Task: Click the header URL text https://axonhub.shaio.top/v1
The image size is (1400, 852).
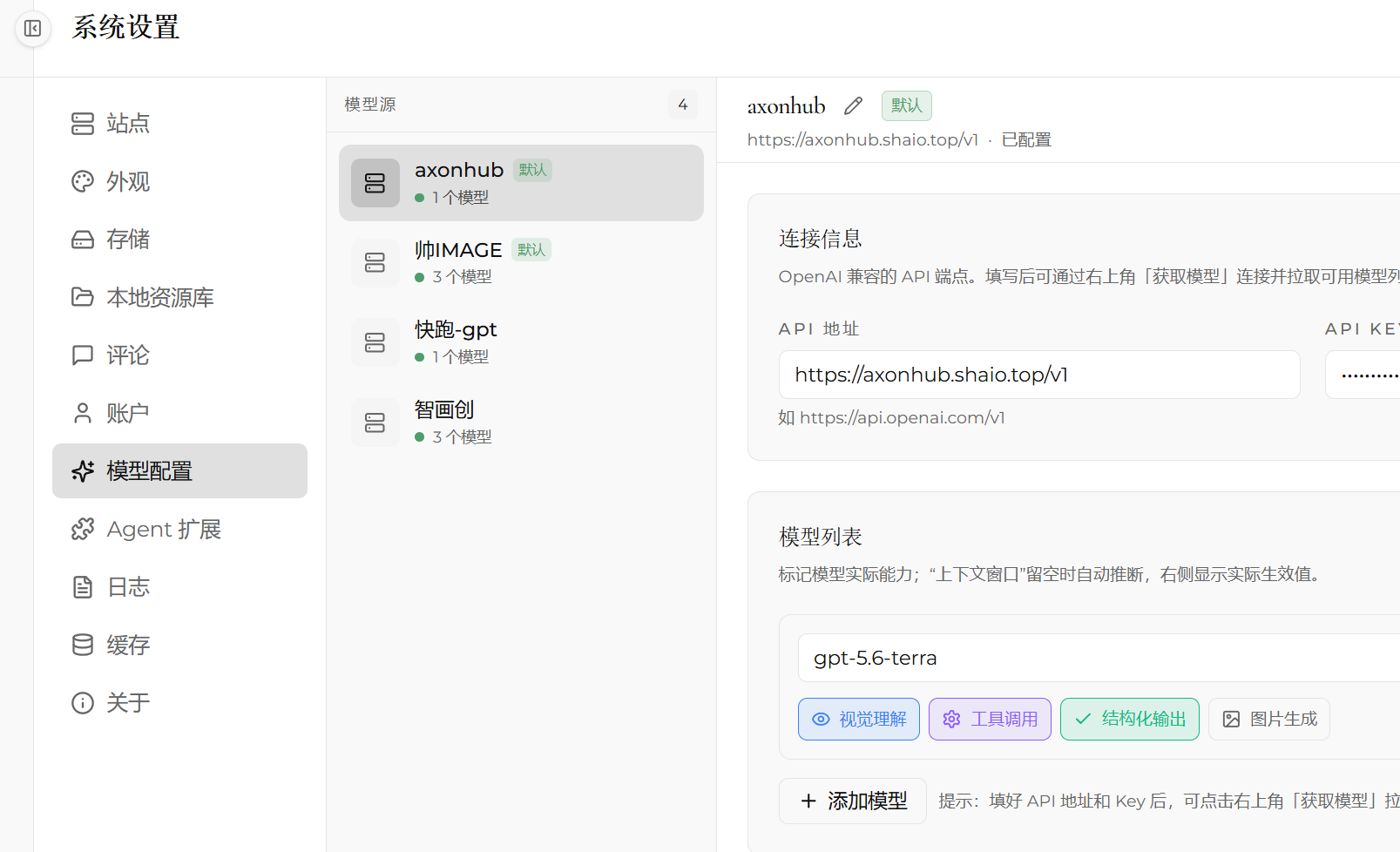Action: (863, 140)
